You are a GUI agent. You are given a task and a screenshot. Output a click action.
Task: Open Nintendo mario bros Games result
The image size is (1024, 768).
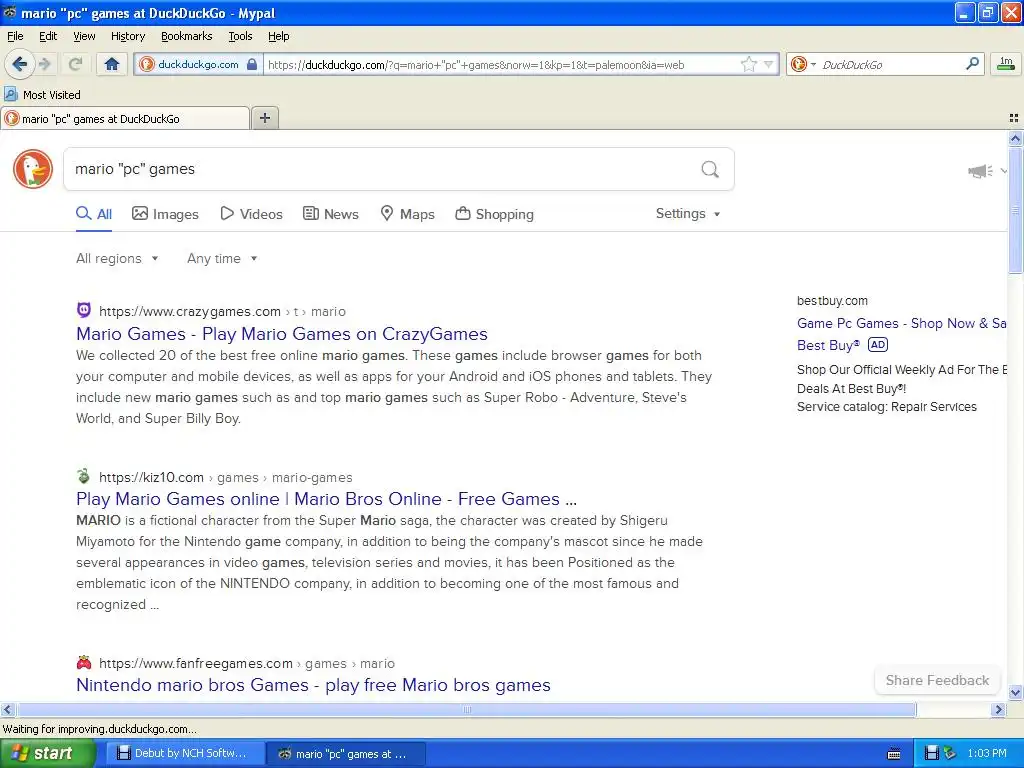(x=313, y=685)
